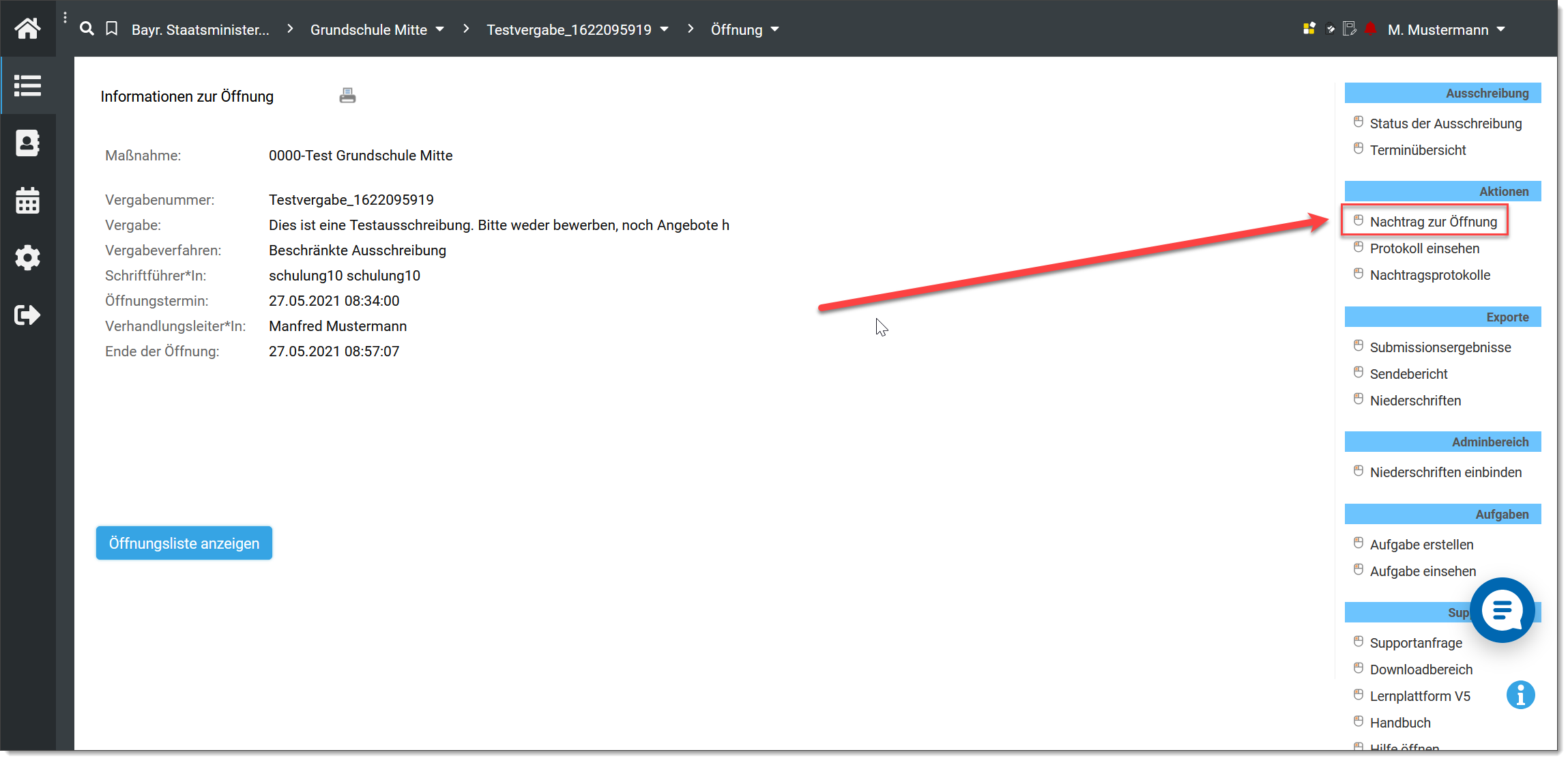Open the calendar sidebar icon
This screenshot has width=1568, height=761.
pos(27,201)
